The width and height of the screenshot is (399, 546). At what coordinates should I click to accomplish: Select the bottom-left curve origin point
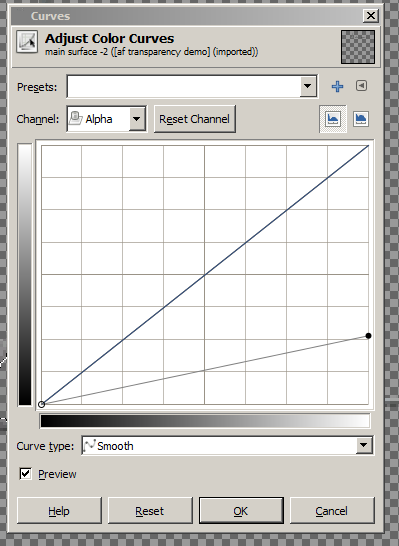pos(41,404)
